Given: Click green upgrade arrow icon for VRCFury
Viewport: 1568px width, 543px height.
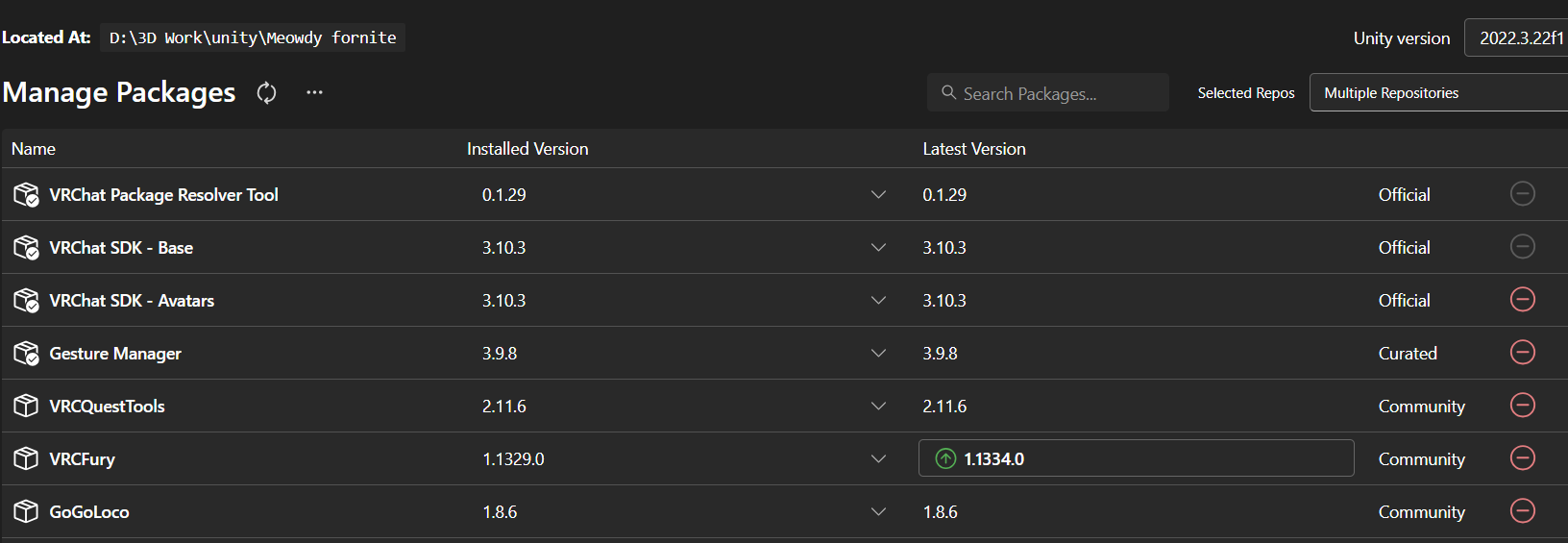Looking at the screenshot, I should (946, 458).
